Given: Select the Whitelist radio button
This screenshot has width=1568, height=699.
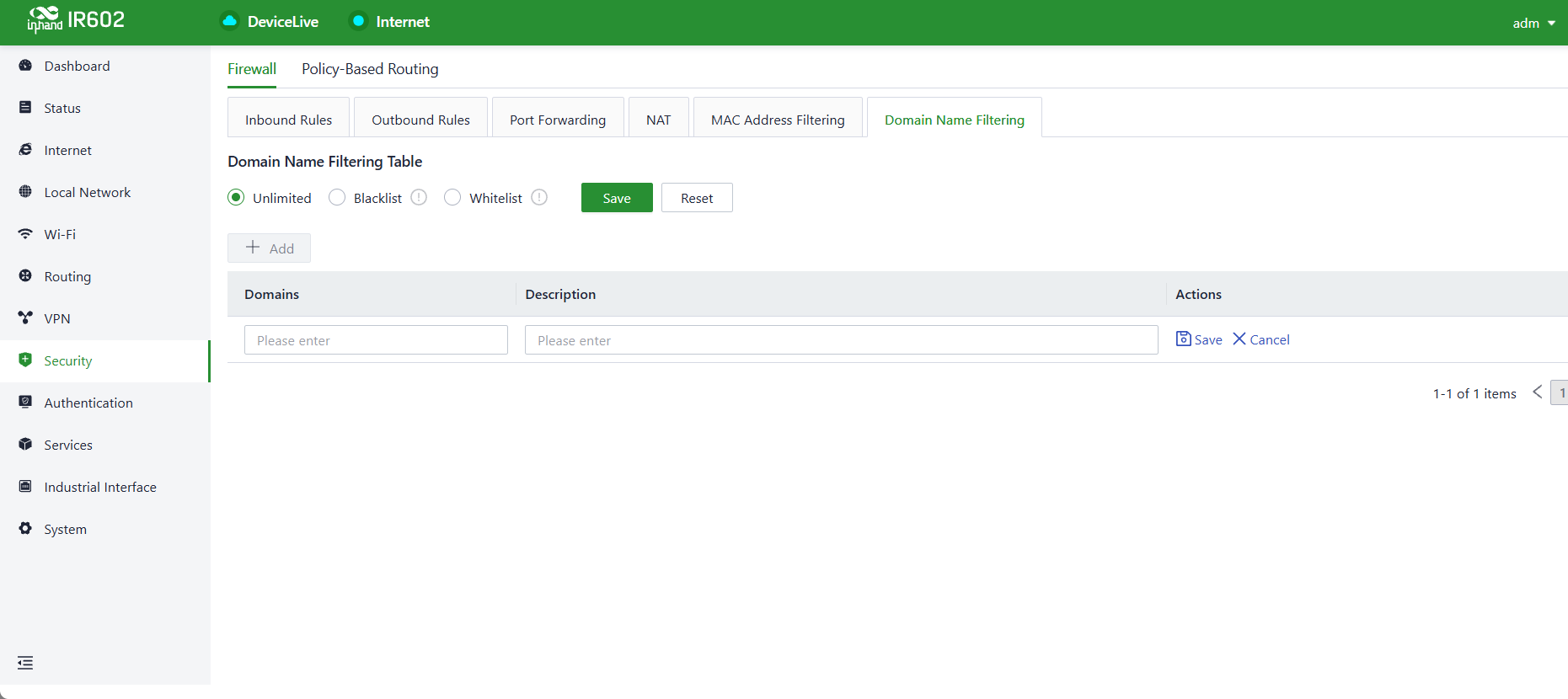Looking at the screenshot, I should (452, 197).
